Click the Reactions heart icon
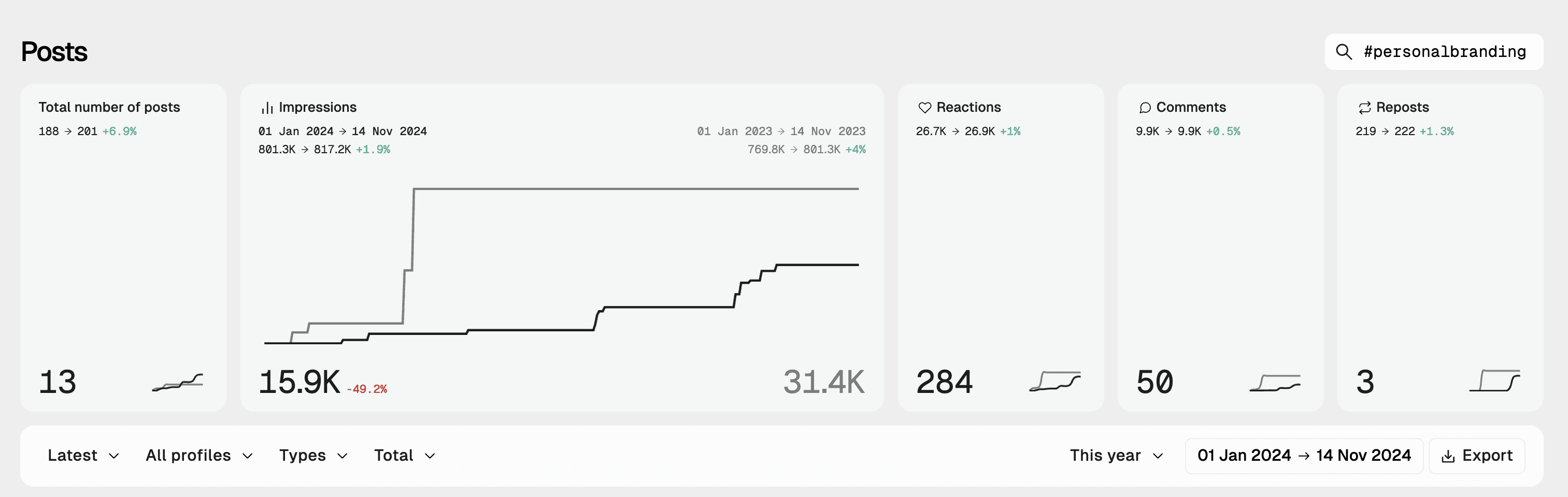1568x497 pixels. click(x=924, y=108)
